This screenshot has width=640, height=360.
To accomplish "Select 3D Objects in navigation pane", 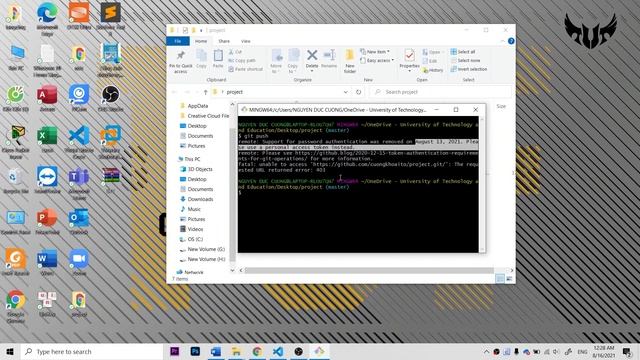I will (x=196, y=169).
